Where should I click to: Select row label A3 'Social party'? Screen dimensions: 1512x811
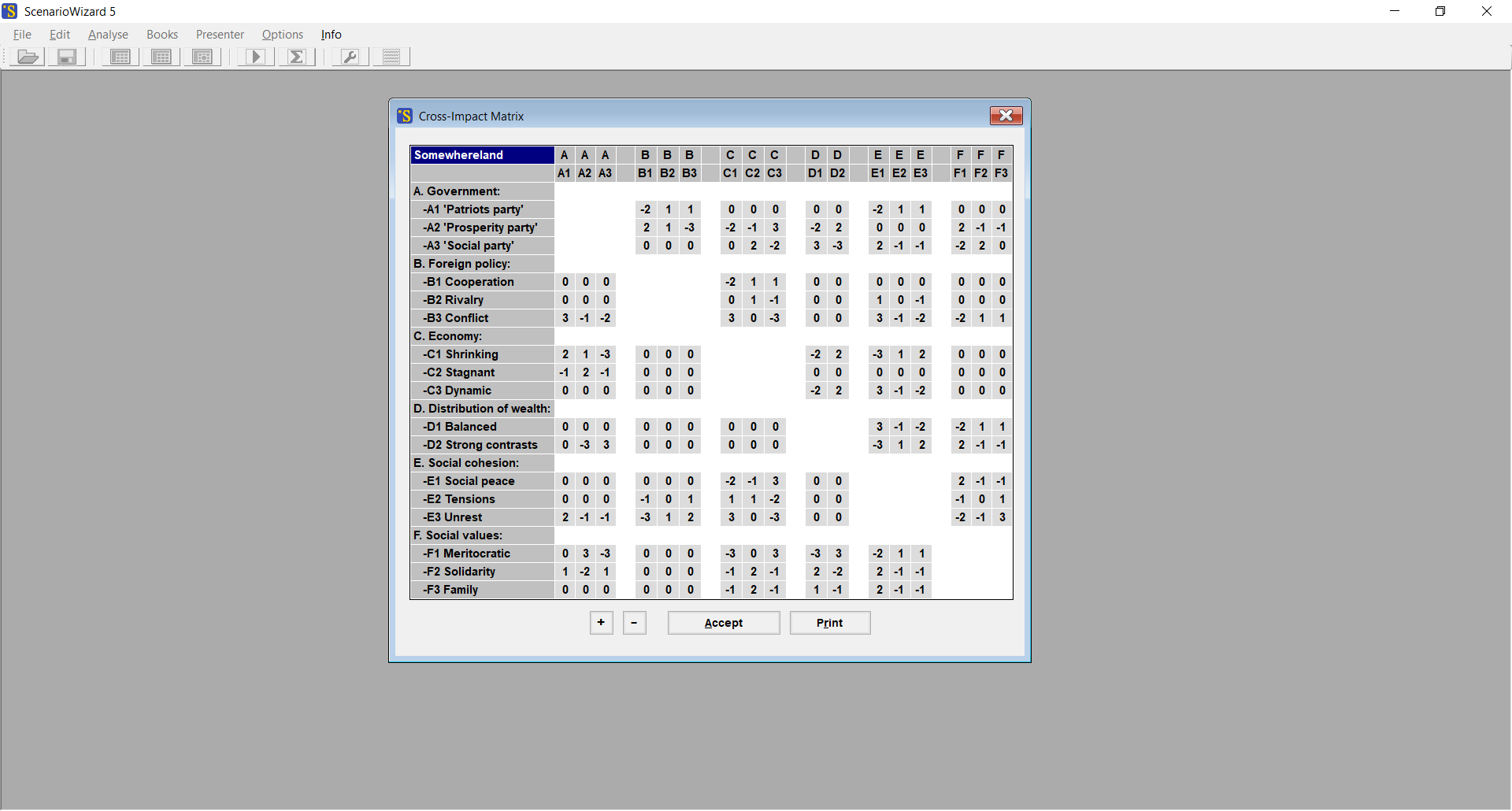tap(482, 246)
